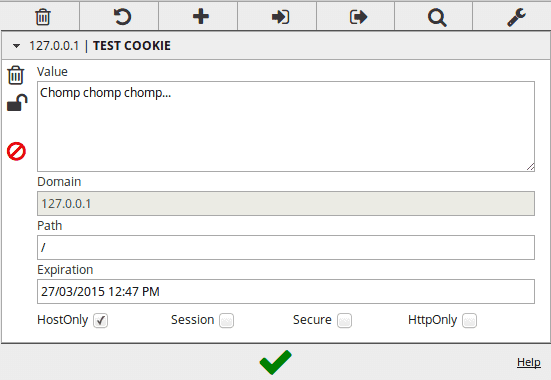Click into the cookie Value text area
The image size is (551, 380).
(x=286, y=127)
